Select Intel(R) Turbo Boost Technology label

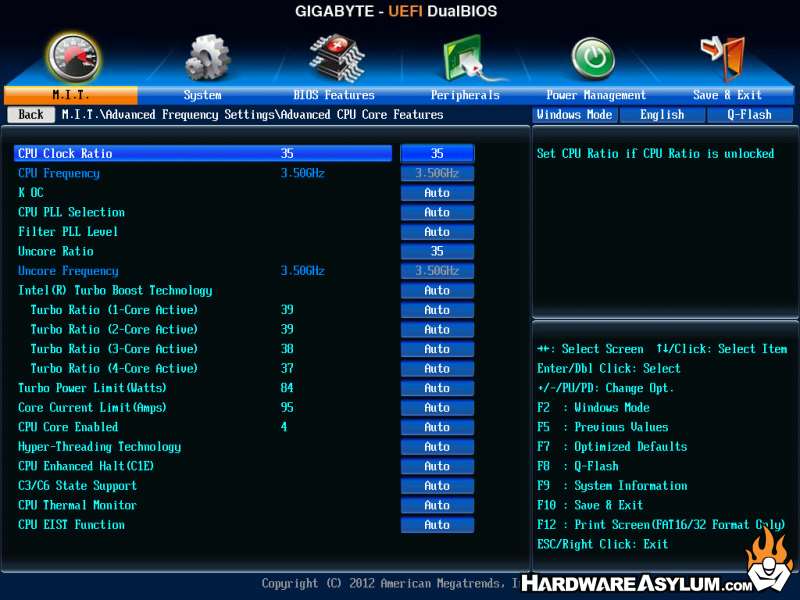[x=115, y=290]
